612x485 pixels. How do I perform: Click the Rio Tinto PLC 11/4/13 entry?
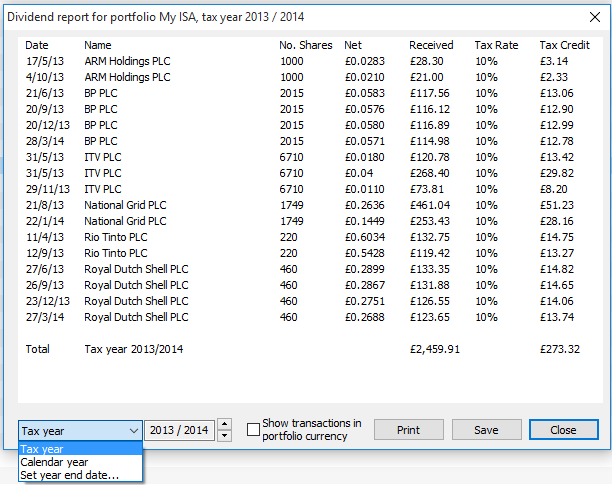click(x=115, y=237)
